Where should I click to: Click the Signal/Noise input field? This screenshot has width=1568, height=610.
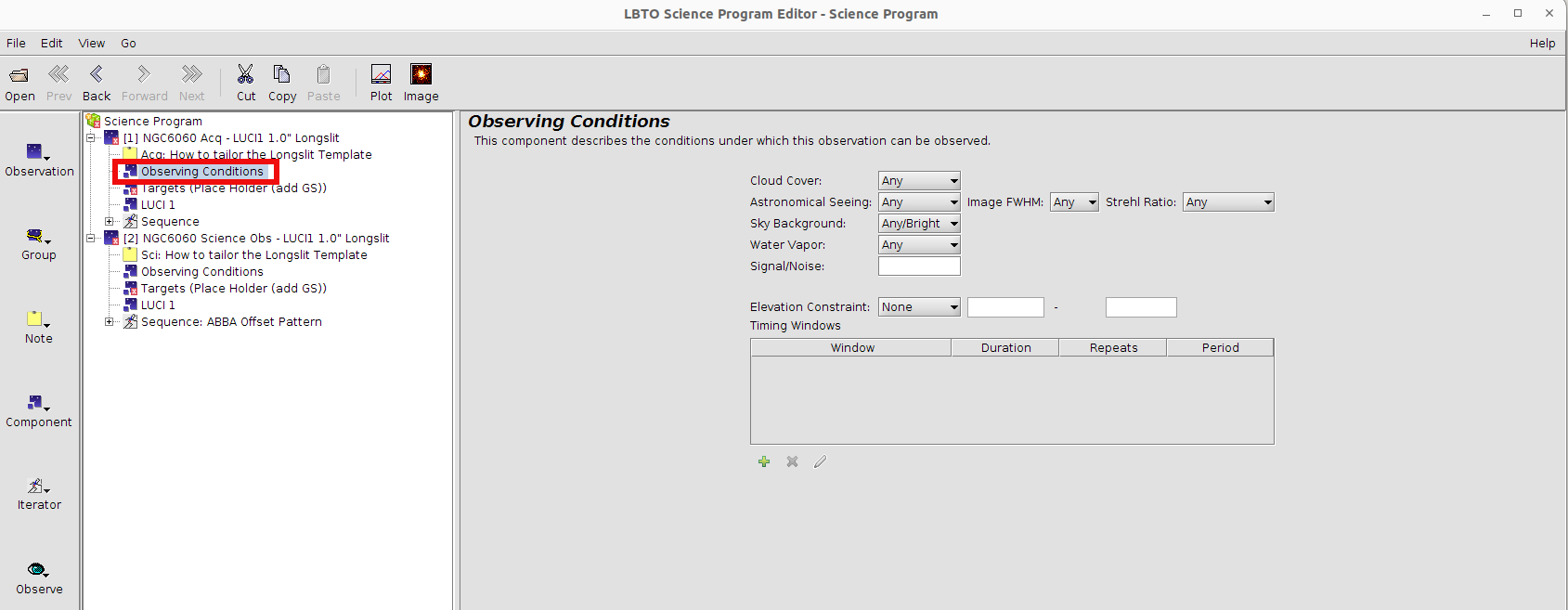coord(918,266)
